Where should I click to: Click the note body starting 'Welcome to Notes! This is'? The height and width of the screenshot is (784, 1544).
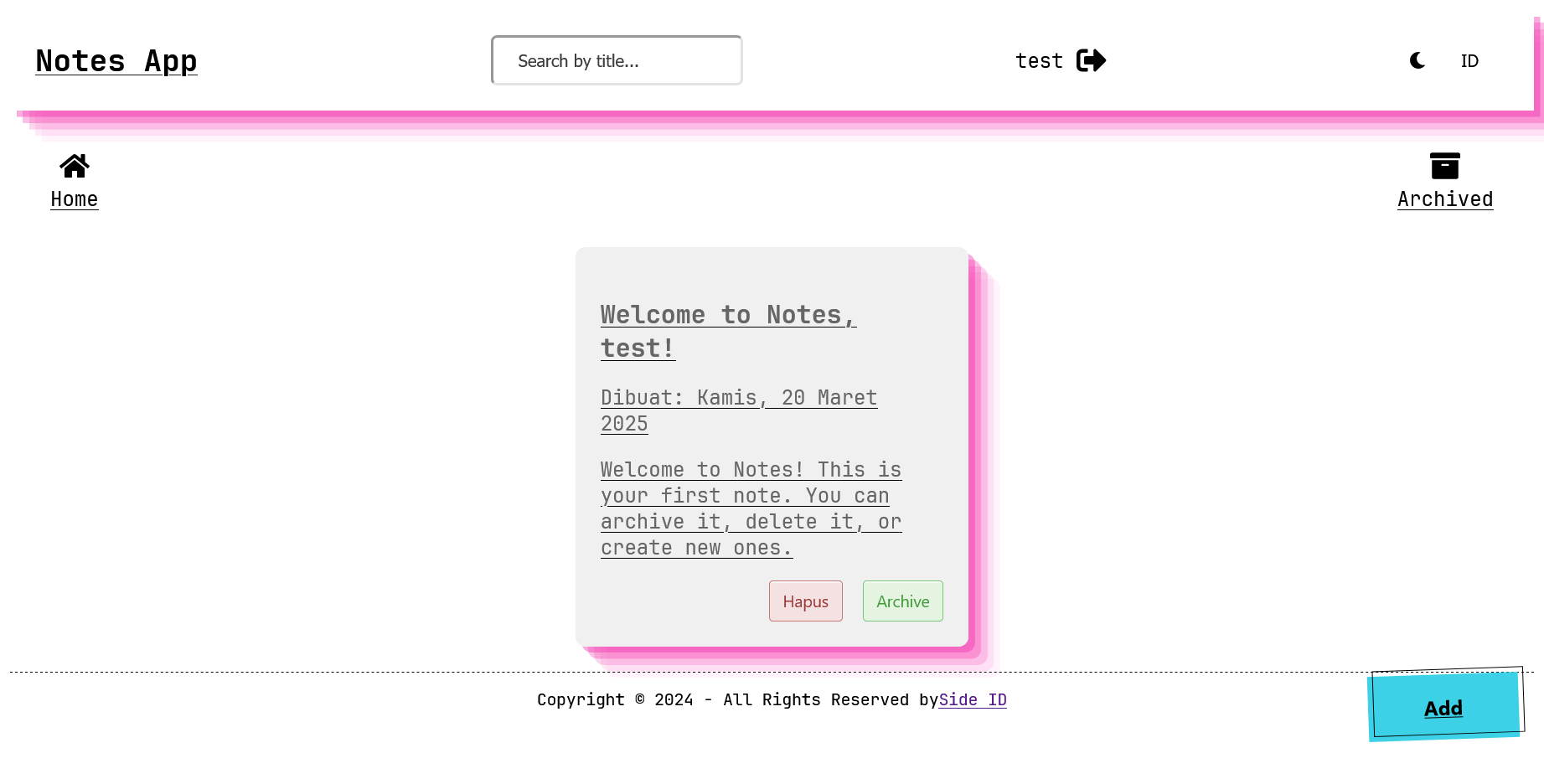[751, 508]
